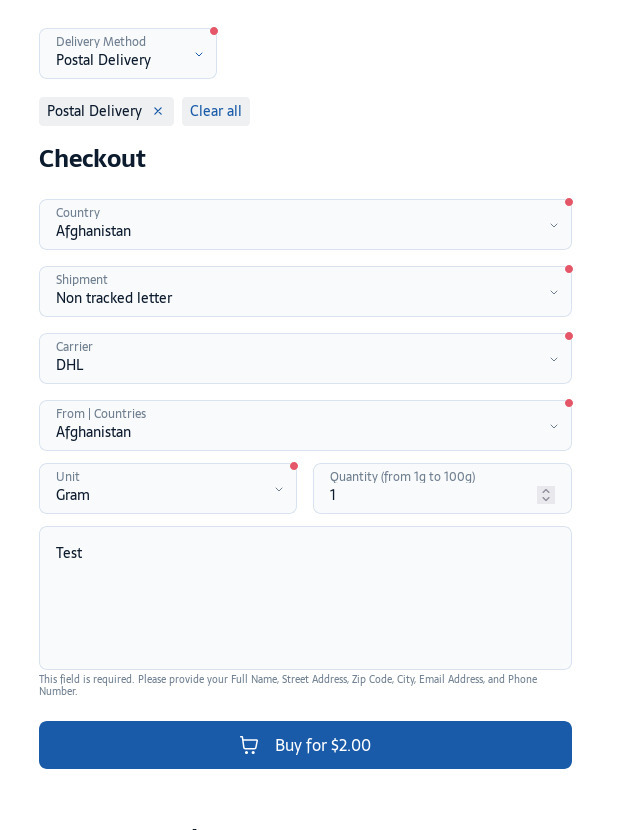The image size is (637, 830).
Task: Click the address textarea containing Test
Action: click(306, 598)
